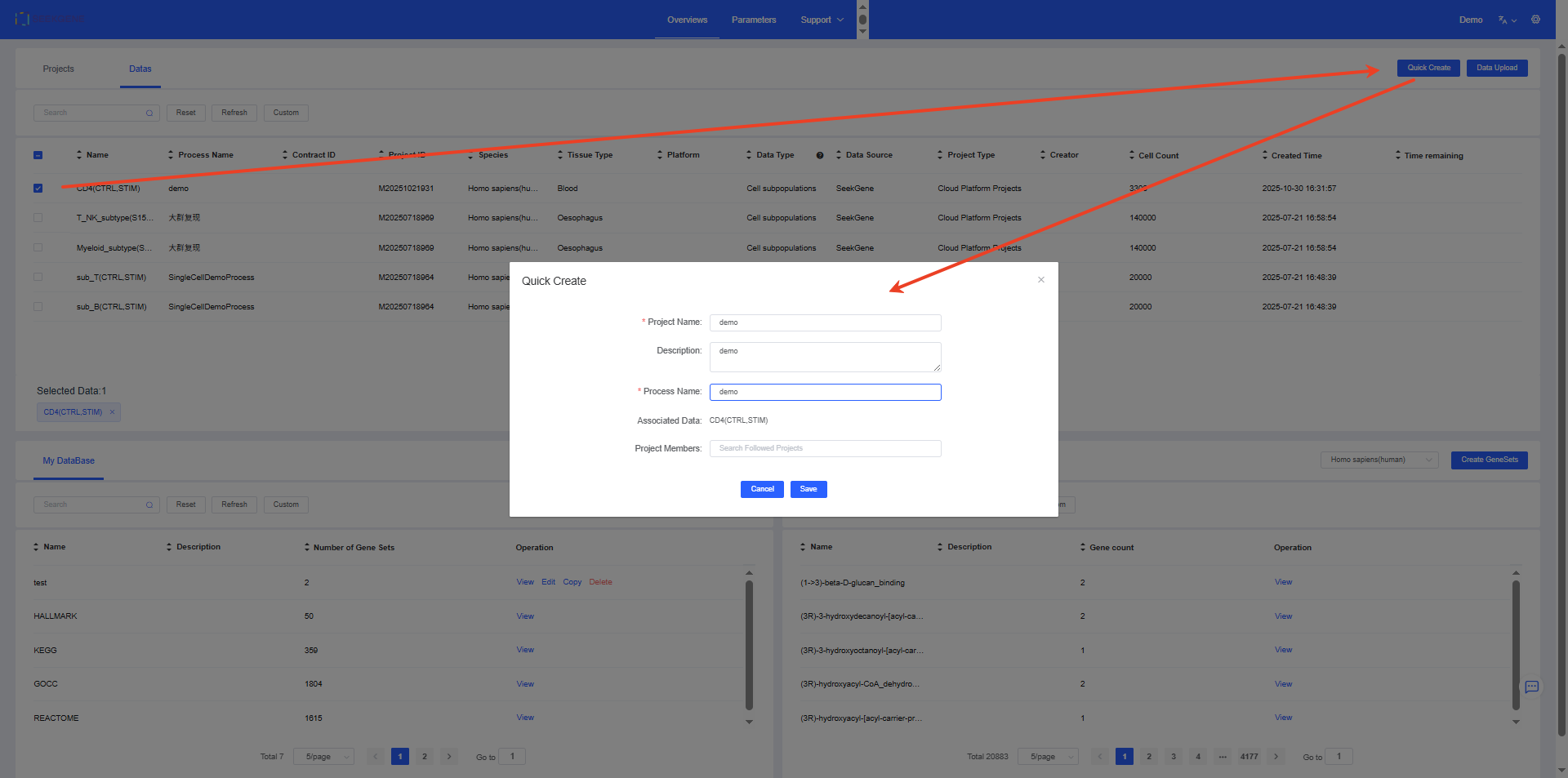
Task: Click Cancel in the Quick Create dialog
Action: (761, 489)
